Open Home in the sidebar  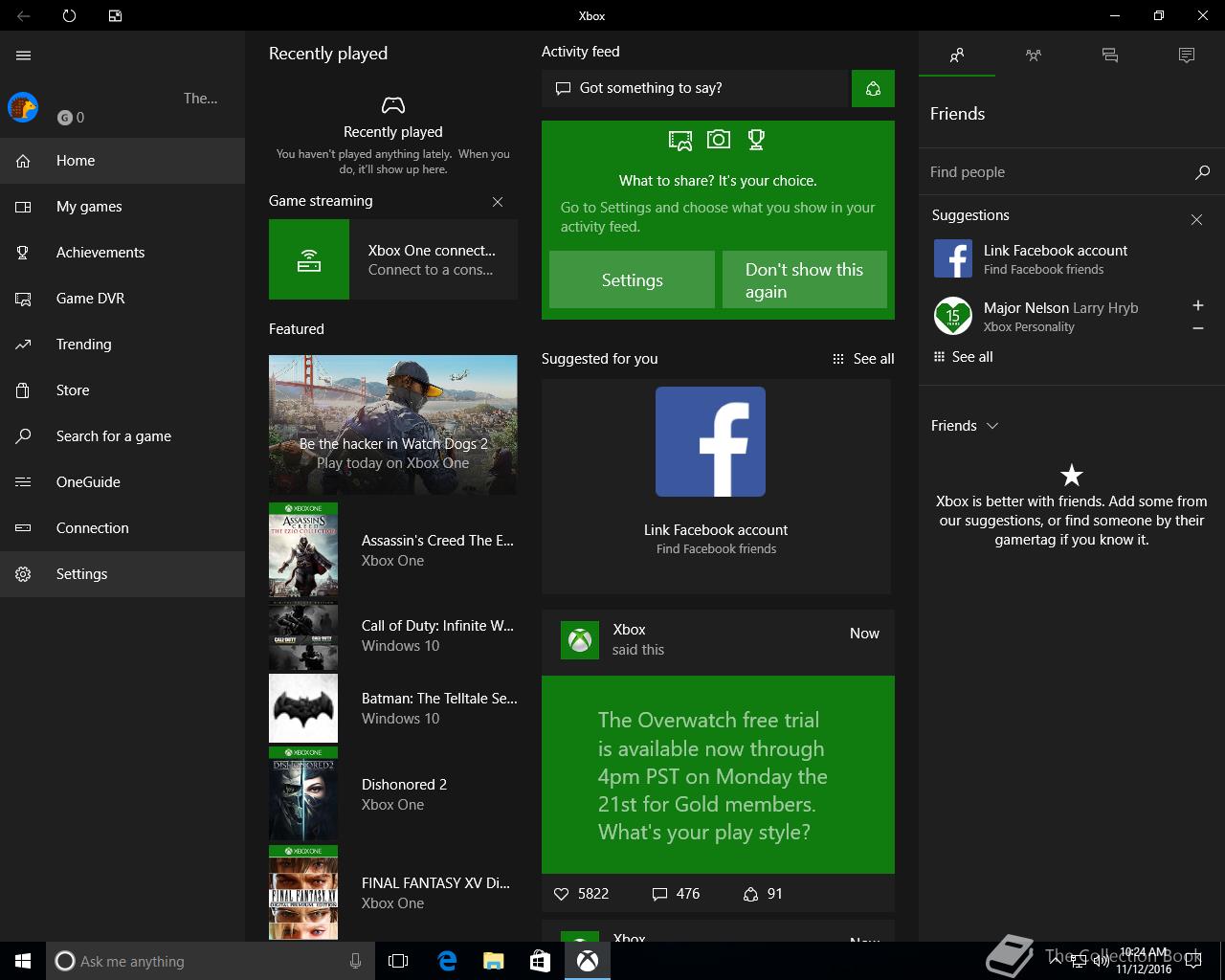coord(122,161)
